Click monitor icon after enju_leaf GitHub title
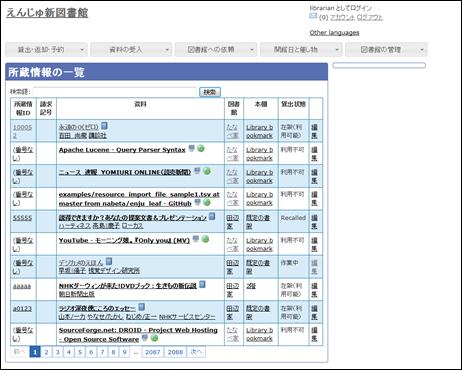This screenshot has width=462, height=370. (x=197, y=202)
